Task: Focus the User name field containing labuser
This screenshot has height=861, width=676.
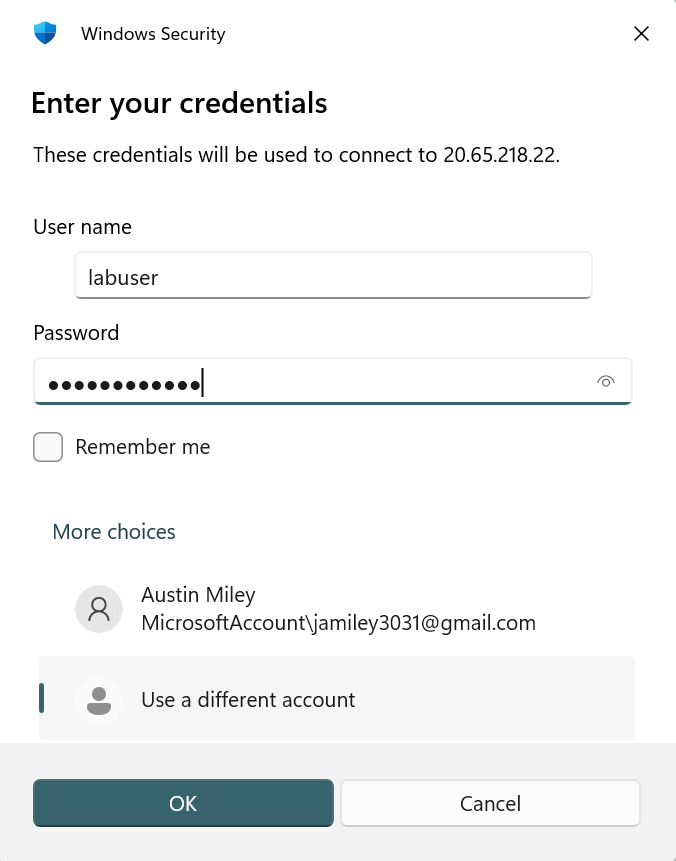Action: coord(333,276)
